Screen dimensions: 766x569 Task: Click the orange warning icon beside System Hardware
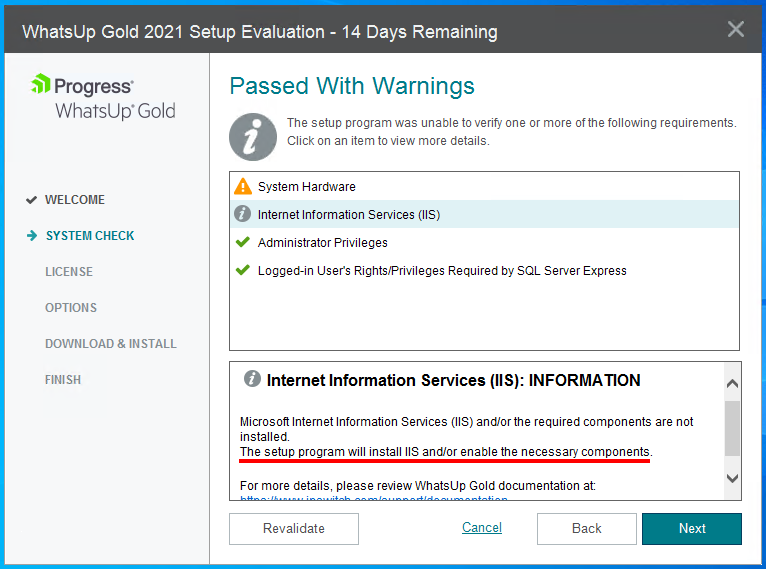(x=243, y=187)
